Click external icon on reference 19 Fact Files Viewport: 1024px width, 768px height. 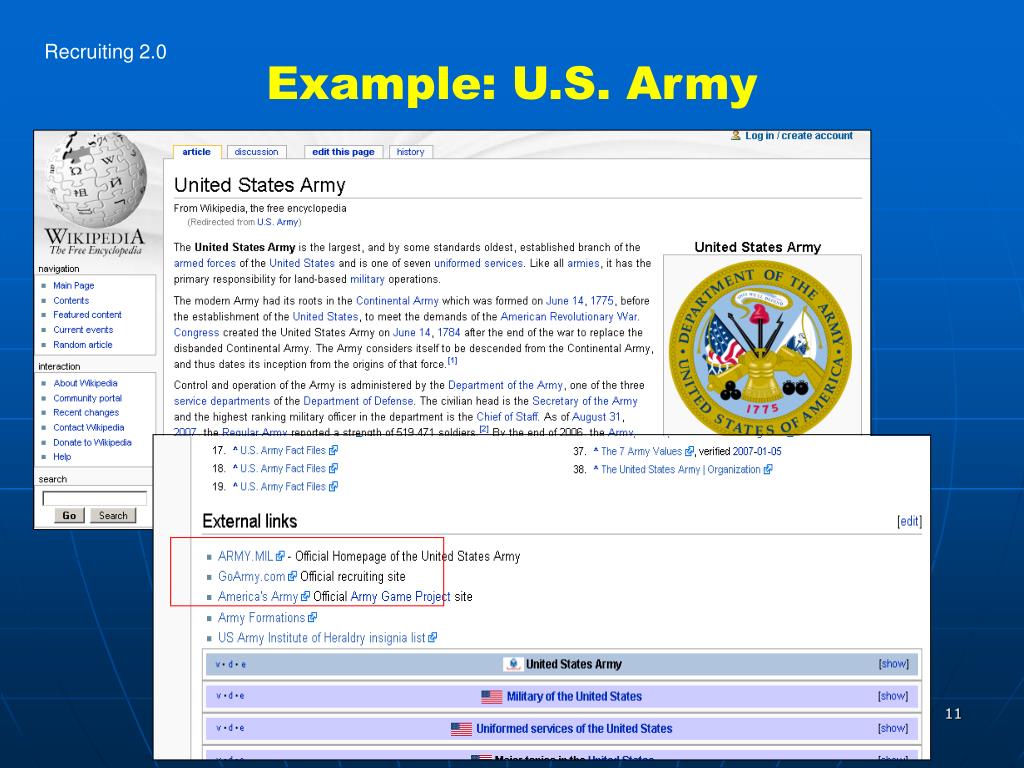(x=333, y=487)
